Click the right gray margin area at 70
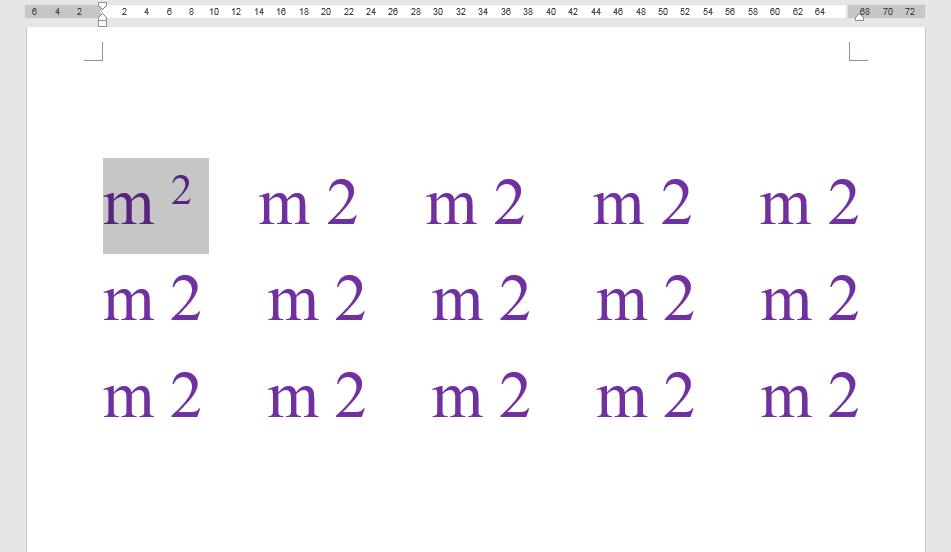951x552 pixels. [887, 12]
